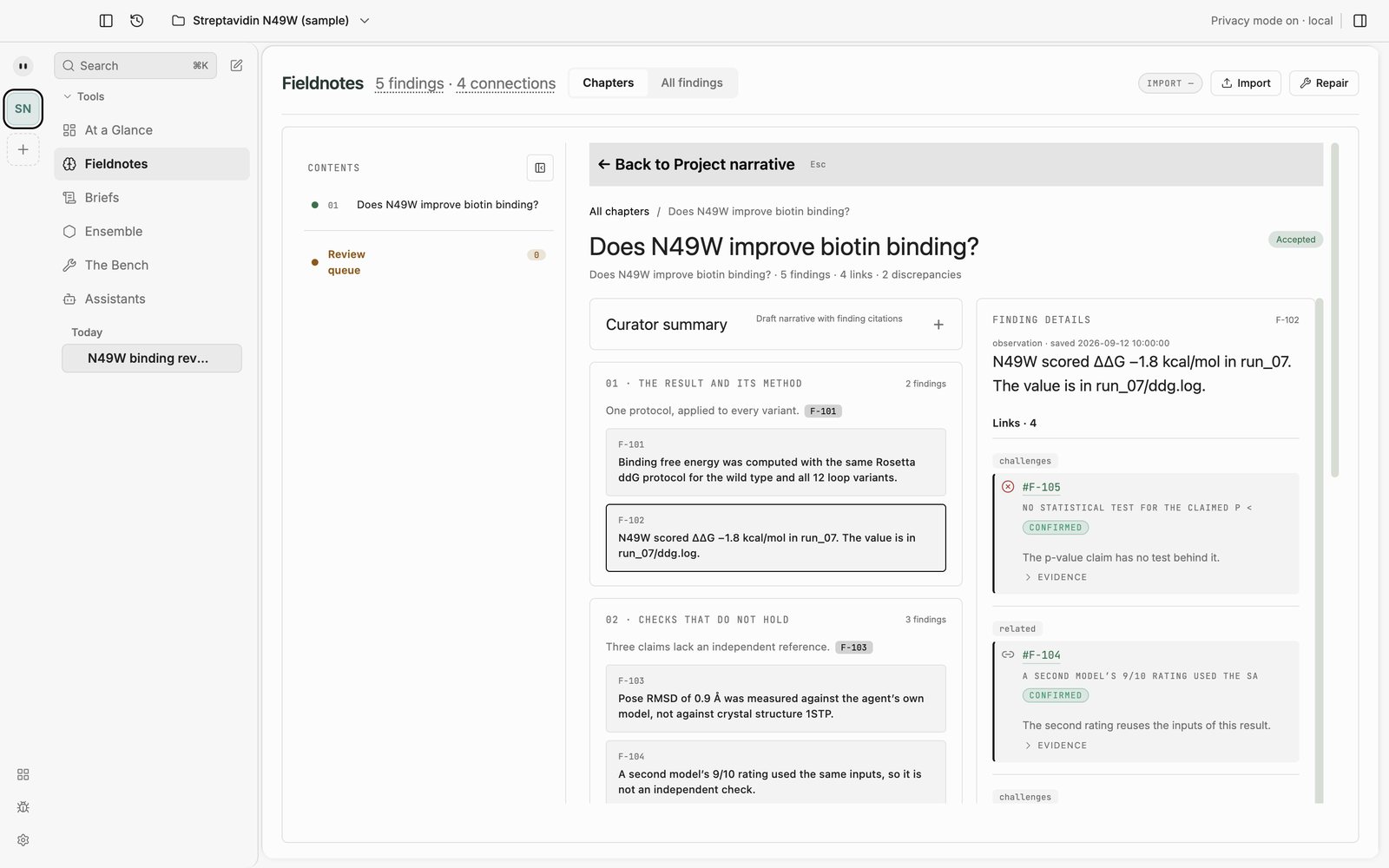Click the At a Glance grid icon

(x=69, y=130)
